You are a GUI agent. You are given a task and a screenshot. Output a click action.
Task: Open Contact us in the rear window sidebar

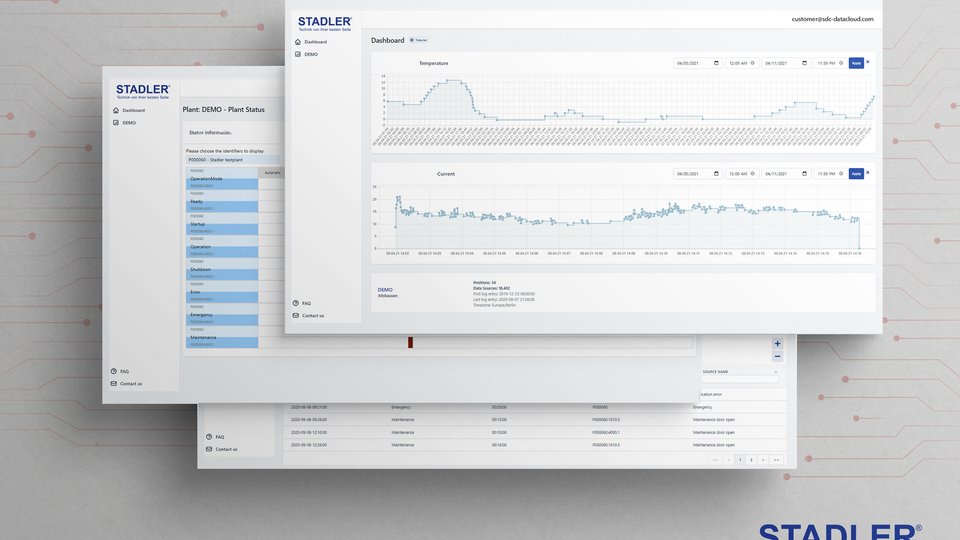227,449
